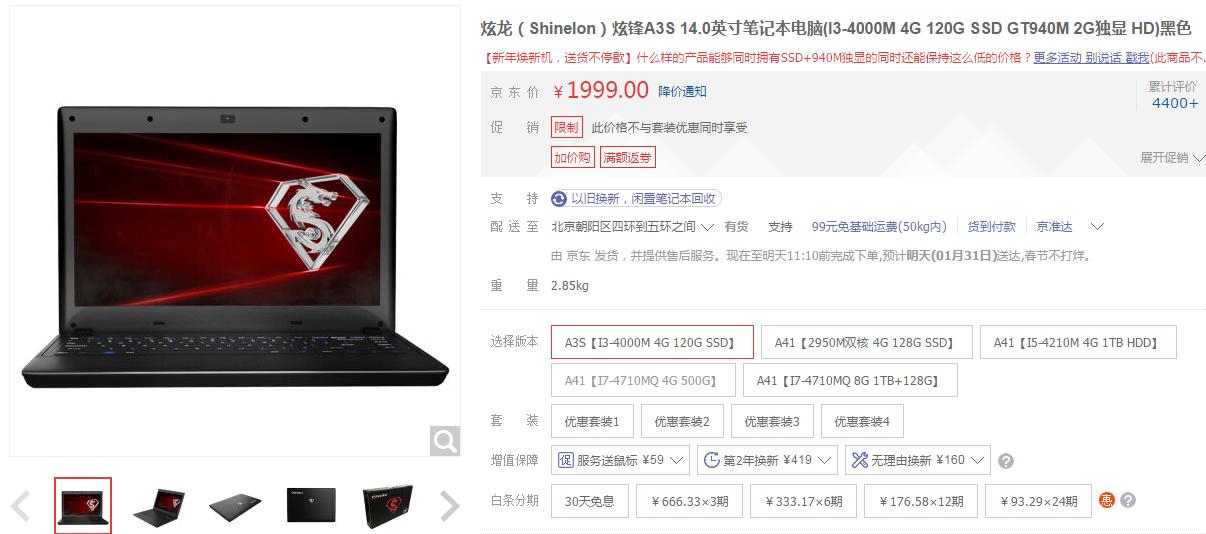1206x534 pixels.
Task: Select version A3S I3-4000M 4G 120G SSD
Action: (x=652, y=342)
